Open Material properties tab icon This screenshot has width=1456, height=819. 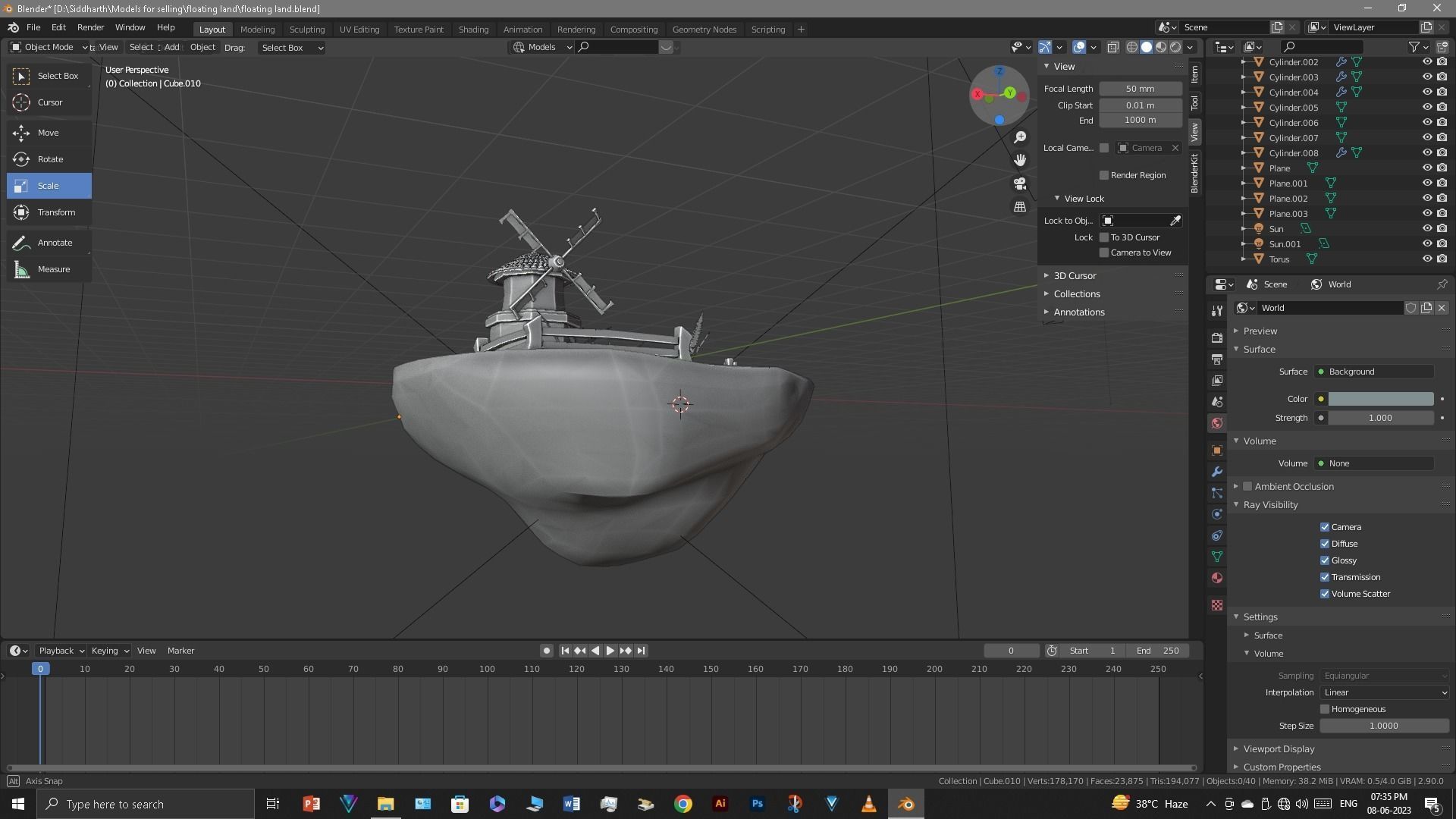[1217, 578]
